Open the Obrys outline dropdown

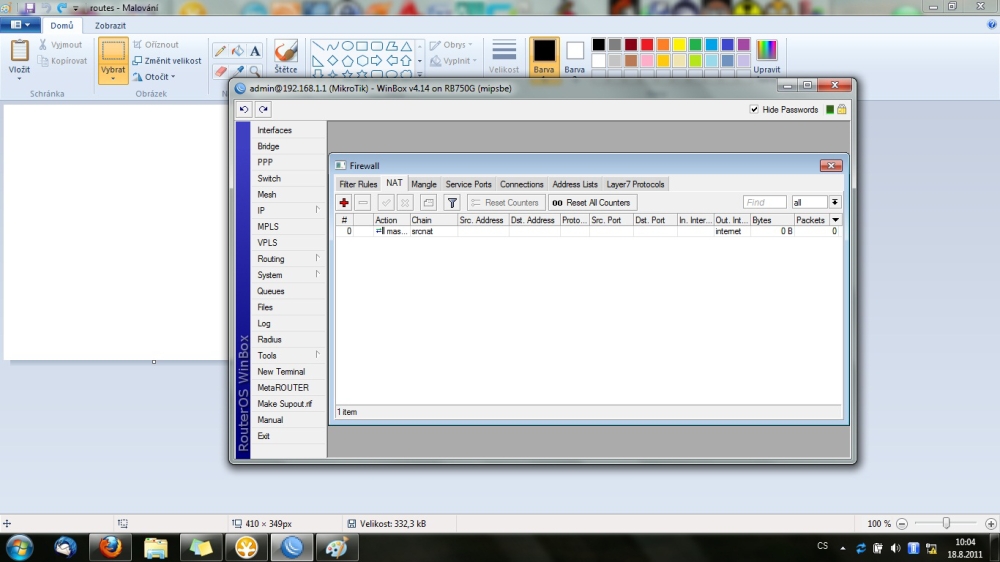[452, 45]
